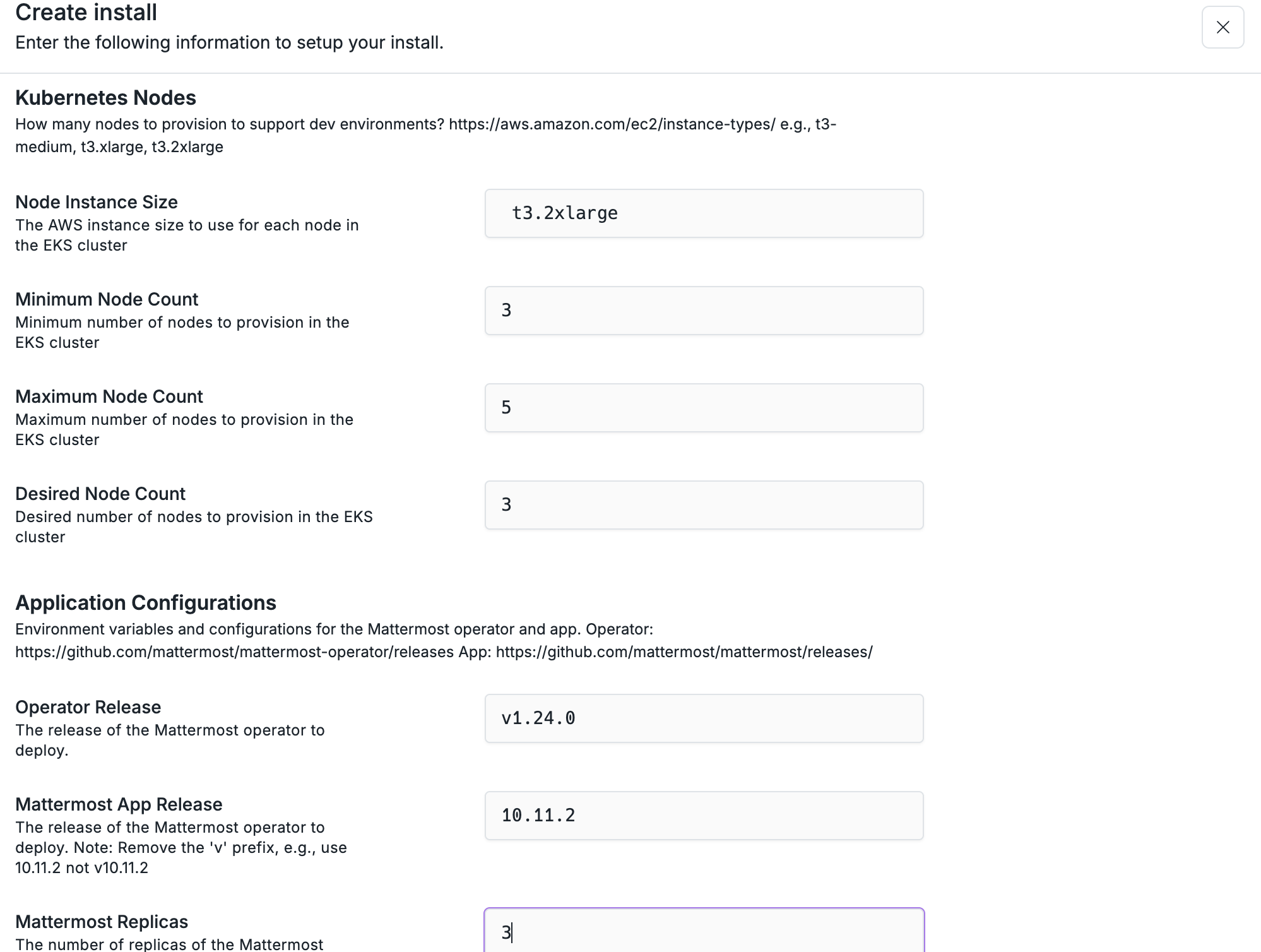Edit the Operator Release version field

point(703,718)
